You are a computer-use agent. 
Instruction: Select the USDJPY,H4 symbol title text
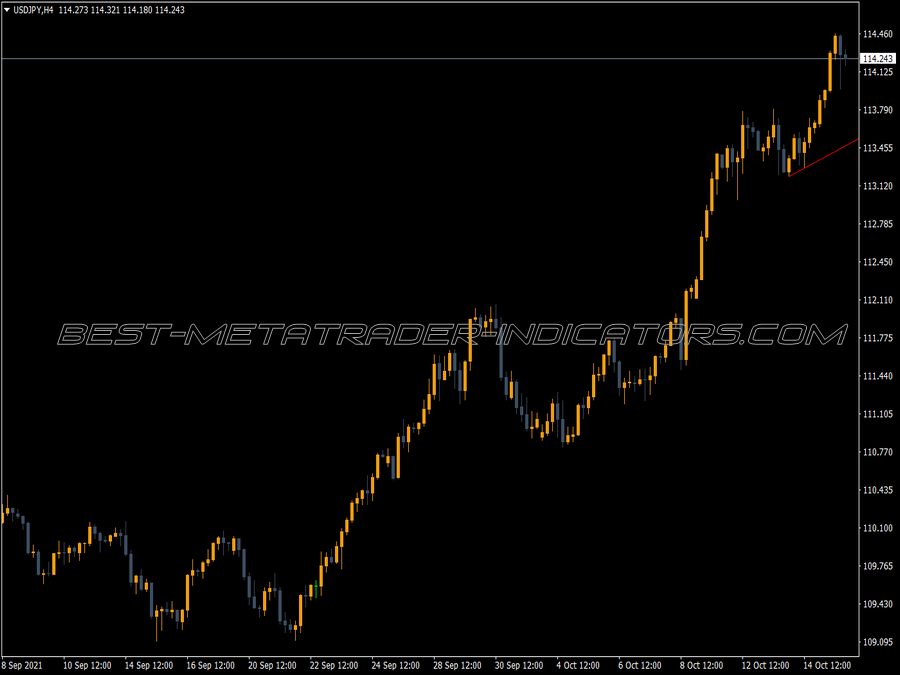[33, 10]
